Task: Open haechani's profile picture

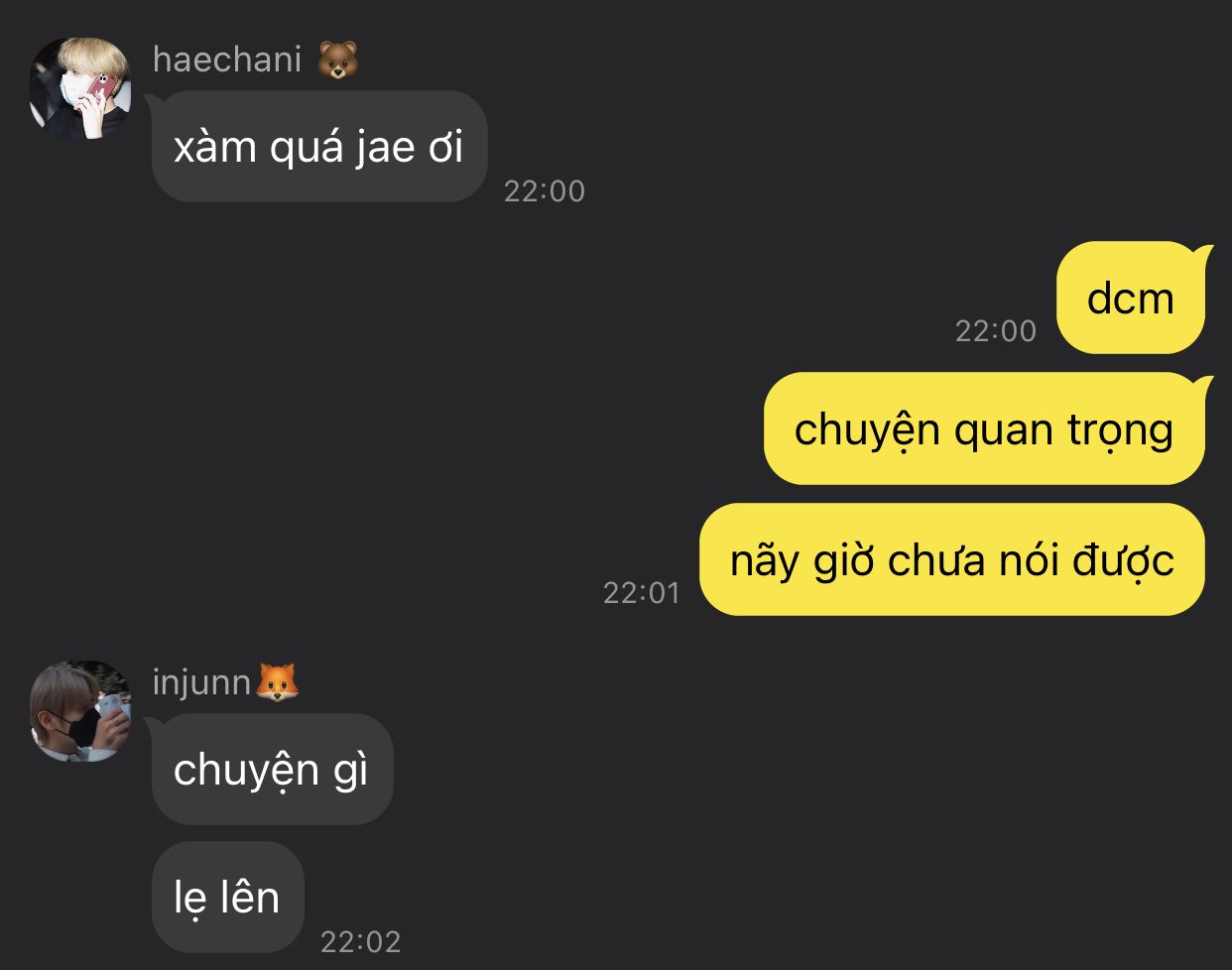Action: click(80, 87)
